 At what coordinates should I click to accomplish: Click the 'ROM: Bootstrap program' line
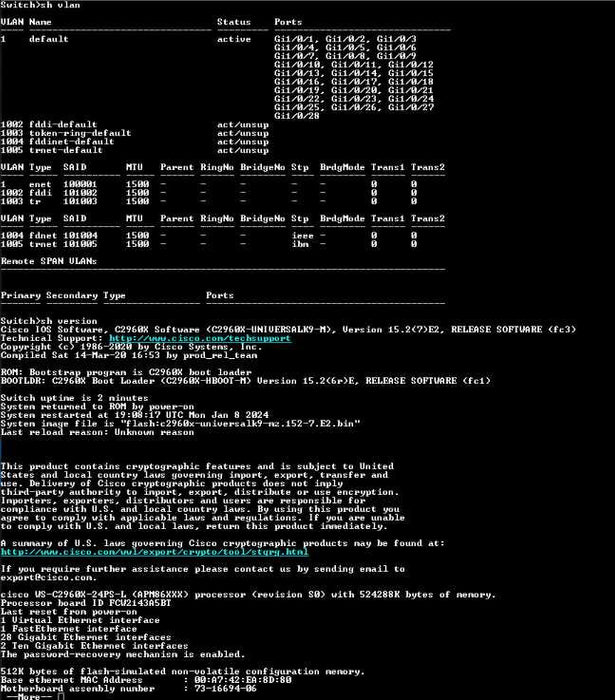click(126, 372)
